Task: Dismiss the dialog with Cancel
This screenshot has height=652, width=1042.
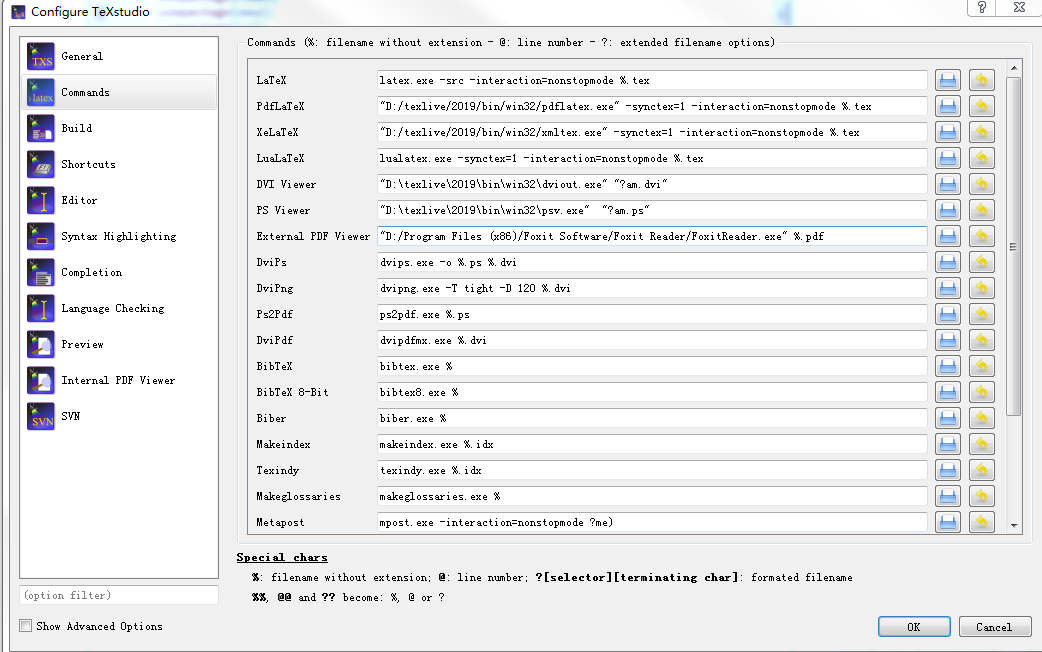Action: (x=994, y=626)
